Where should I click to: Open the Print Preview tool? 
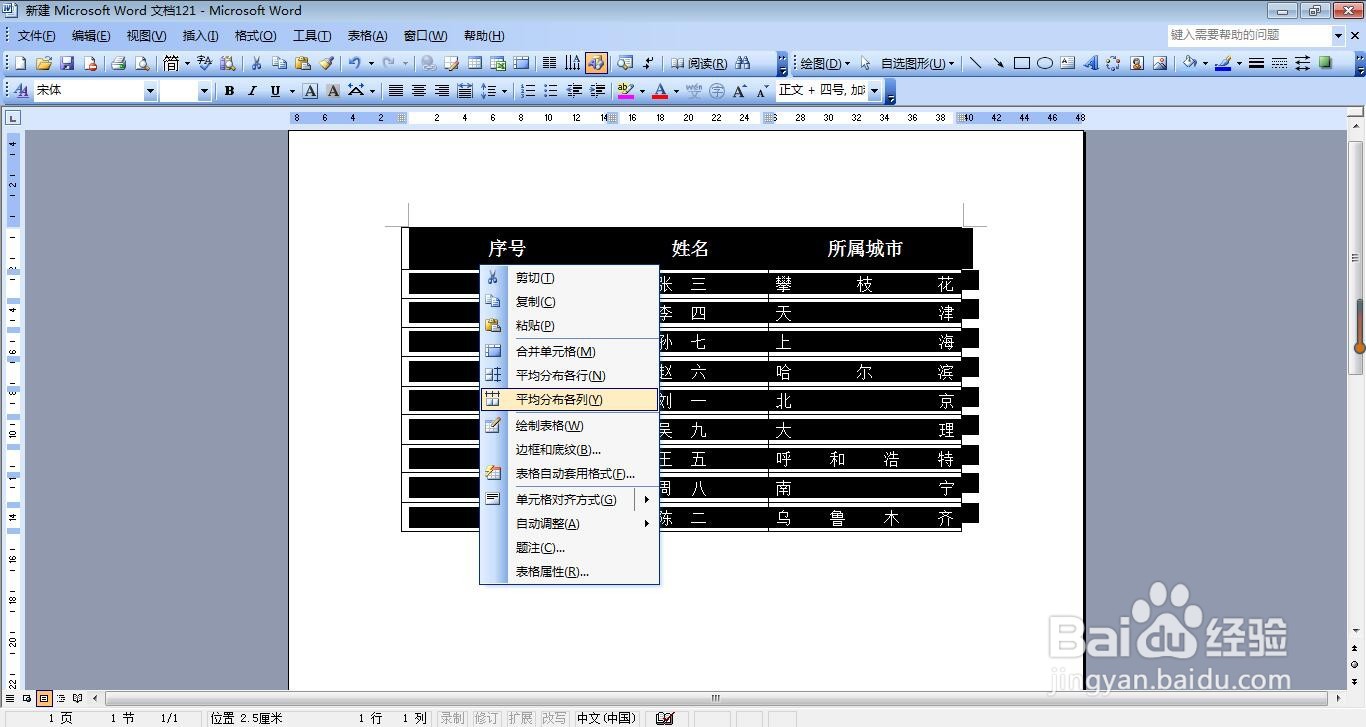(142, 62)
